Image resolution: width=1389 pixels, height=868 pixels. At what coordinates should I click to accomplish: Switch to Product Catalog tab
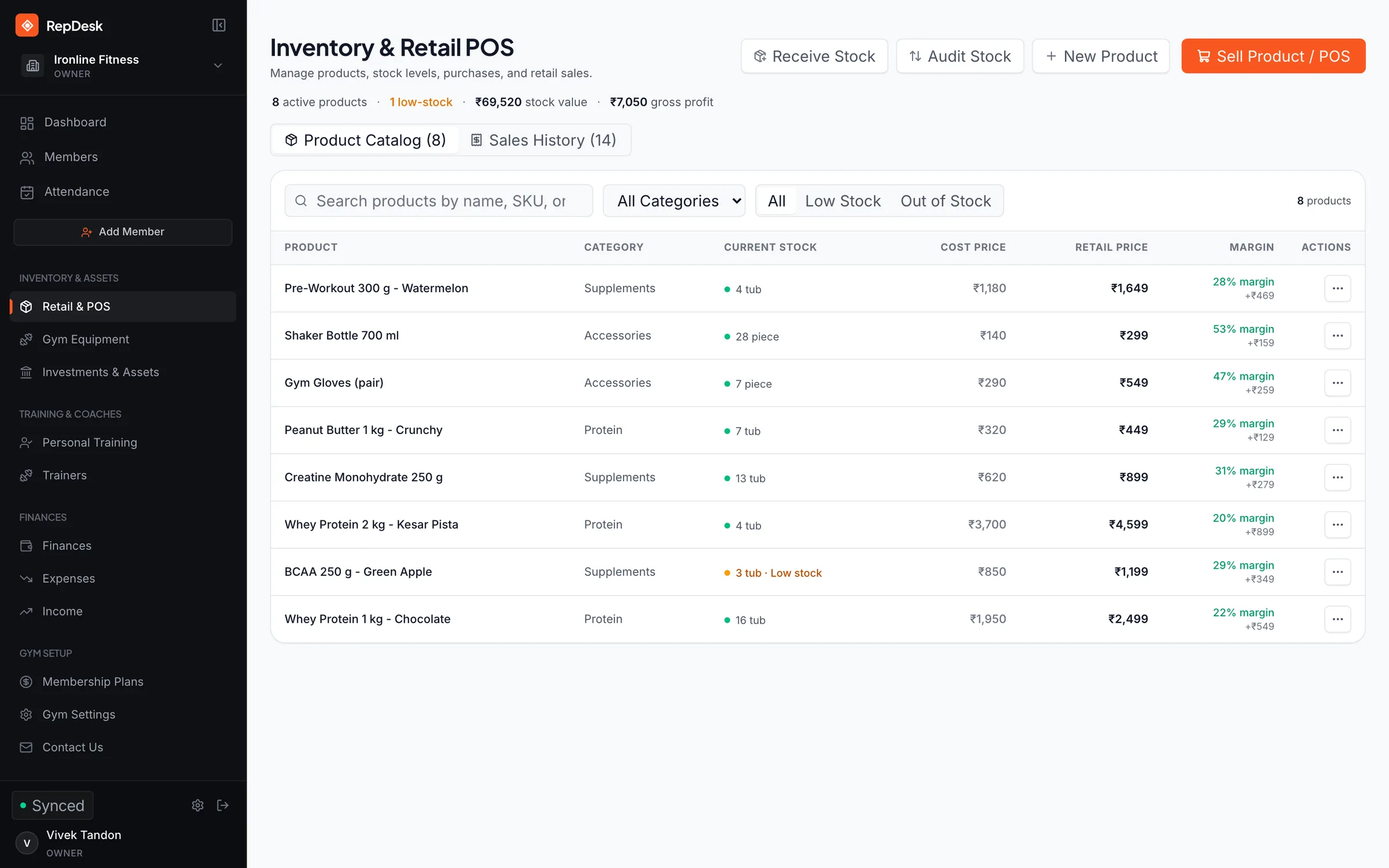[x=365, y=140]
